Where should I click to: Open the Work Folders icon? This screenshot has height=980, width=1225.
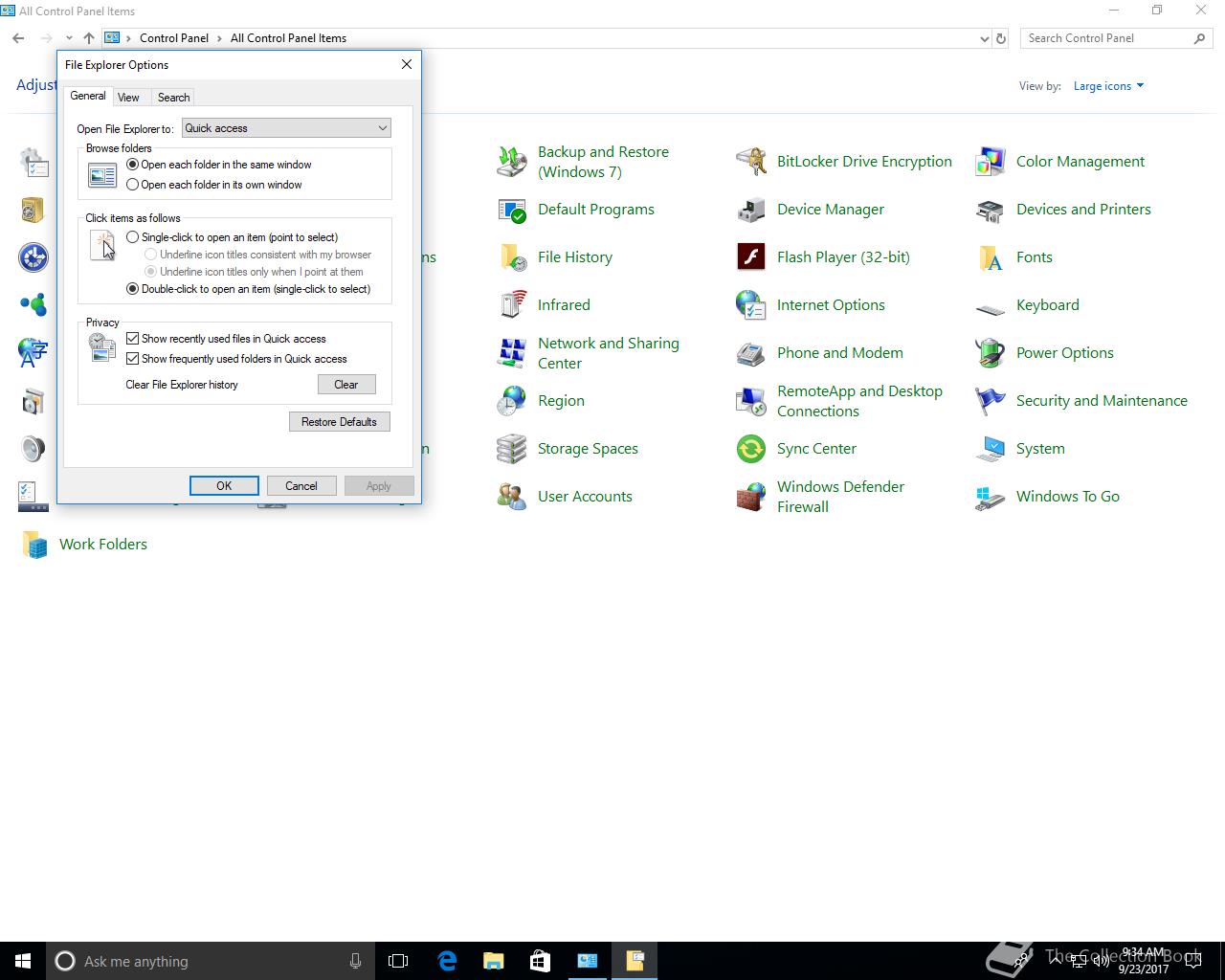(x=34, y=545)
